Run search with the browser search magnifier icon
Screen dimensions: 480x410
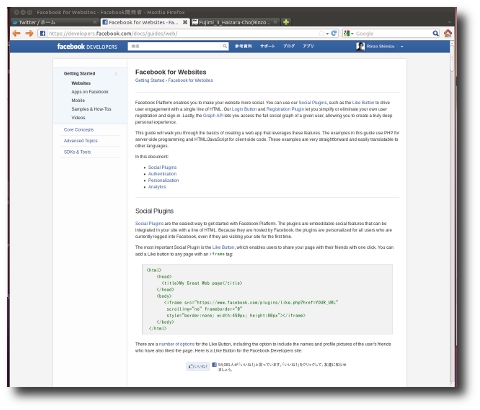(x=436, y=33)
